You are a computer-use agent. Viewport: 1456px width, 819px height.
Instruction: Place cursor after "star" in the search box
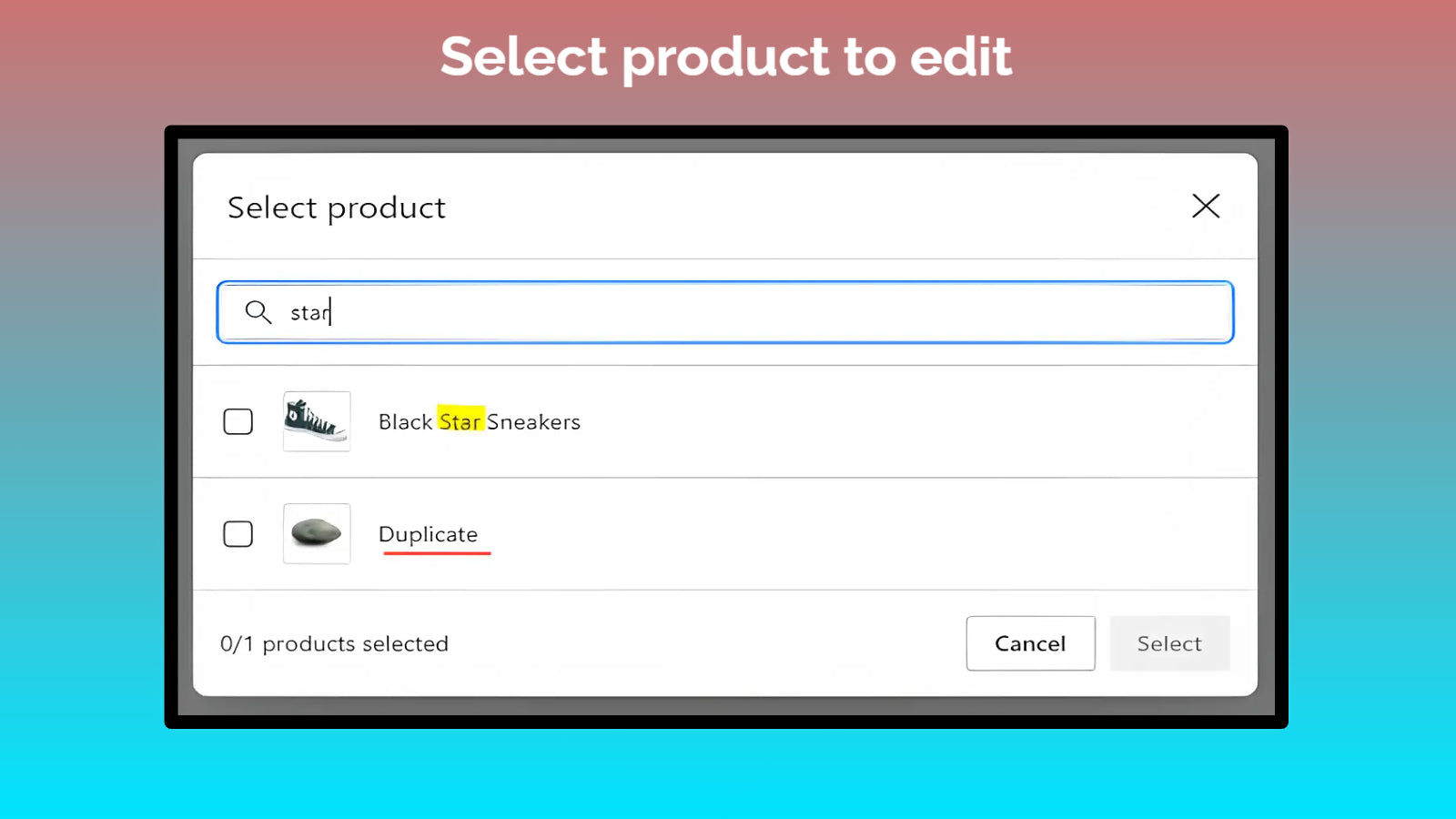pos(332,312)
